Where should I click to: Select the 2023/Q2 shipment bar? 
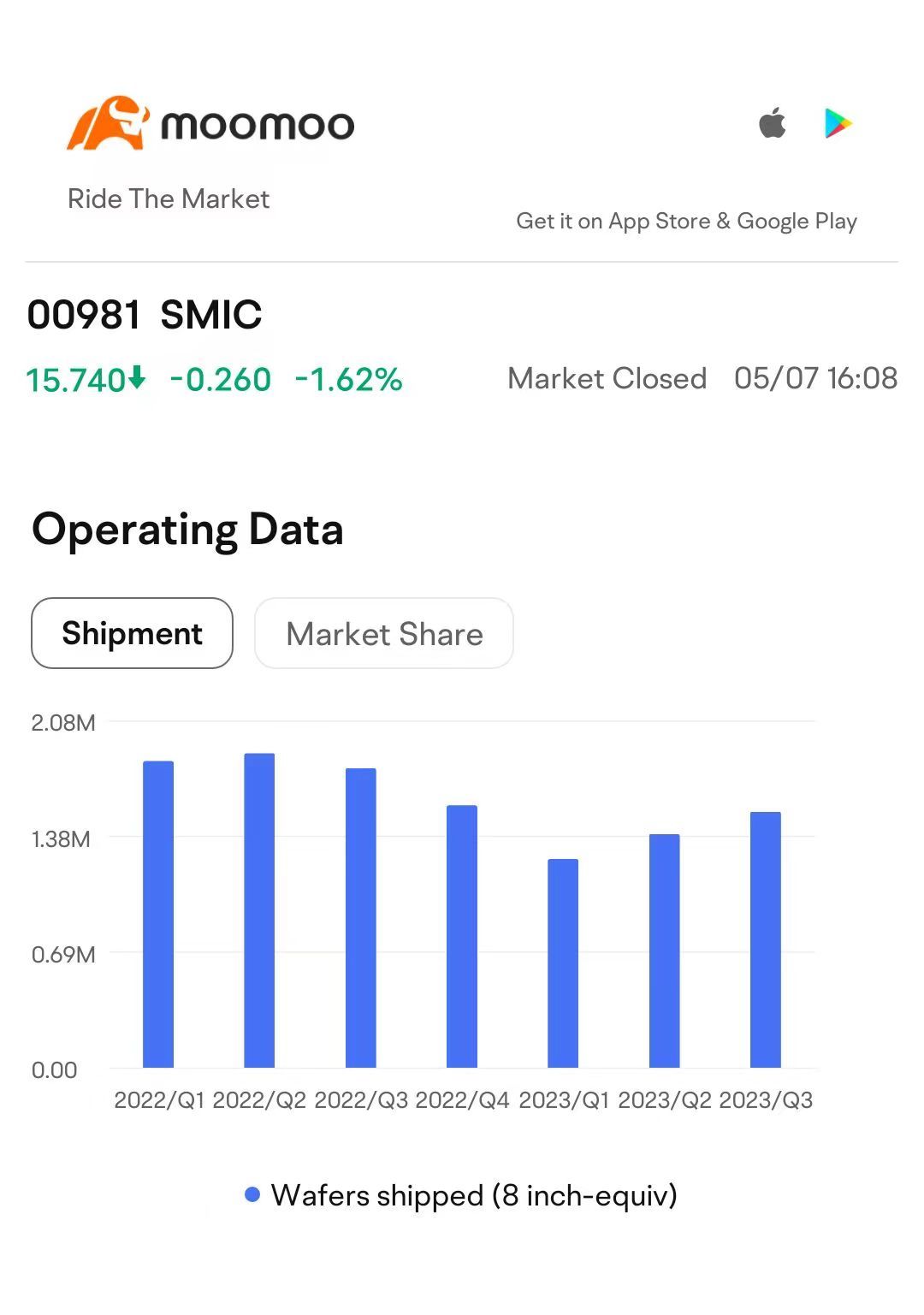click(x=665, y=951)
